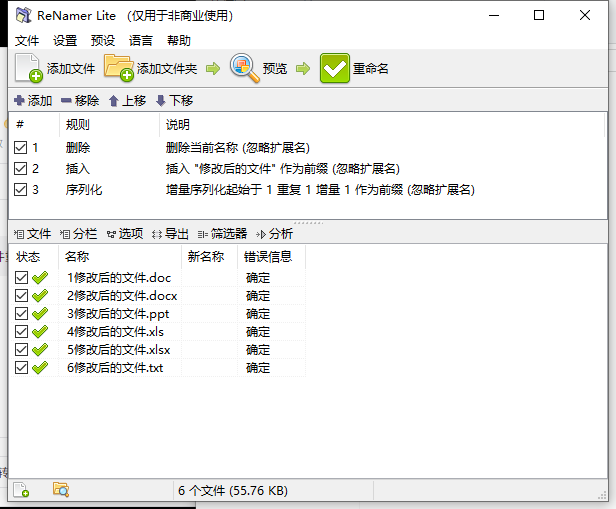This screenshot has height=509, width=616.
Task: Open the 分析 analyze dropdown
Action: click(x=274, y=234)
